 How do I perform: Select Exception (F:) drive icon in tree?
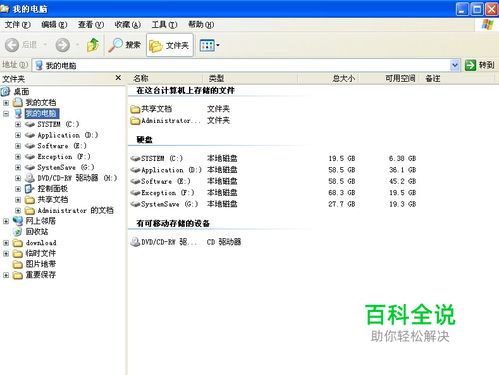coord(30,157)
